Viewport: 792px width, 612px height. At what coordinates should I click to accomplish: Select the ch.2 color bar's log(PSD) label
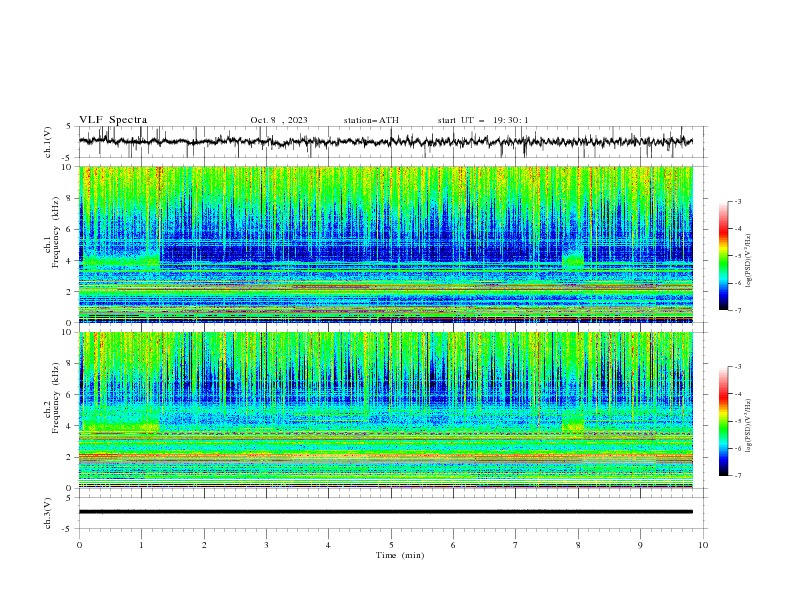coord(749,426)
